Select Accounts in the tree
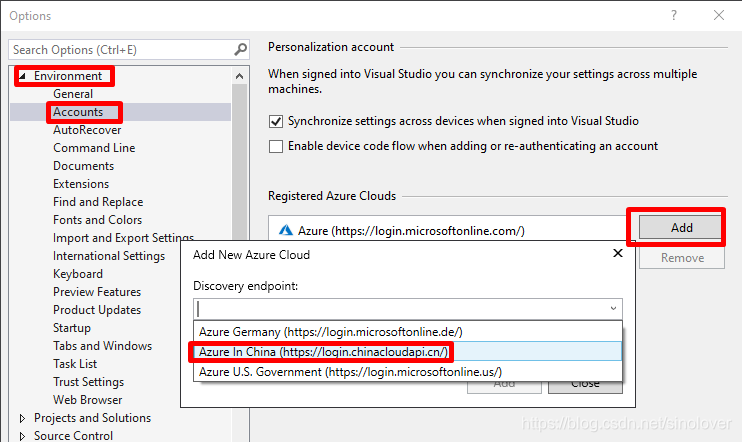 click(78, 112)
